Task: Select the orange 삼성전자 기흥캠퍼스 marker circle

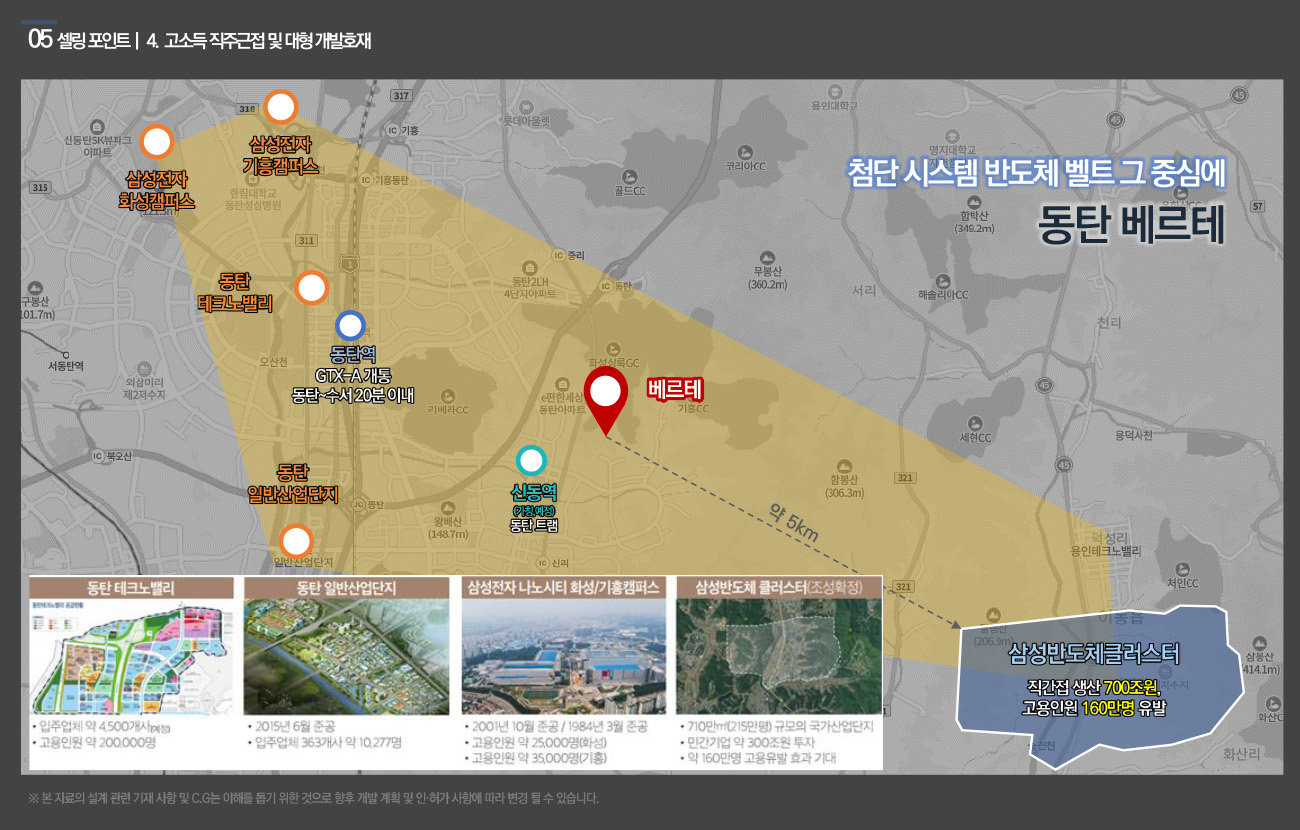Action: [281, 107]
